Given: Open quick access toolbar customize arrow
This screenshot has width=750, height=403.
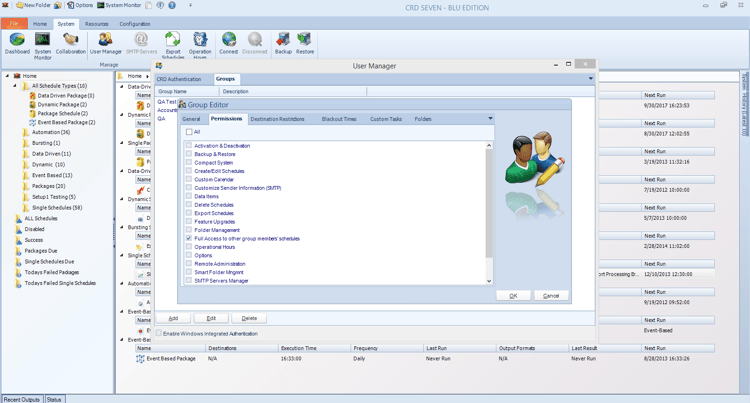Looking at the screenshot, I should click(190, 5).
